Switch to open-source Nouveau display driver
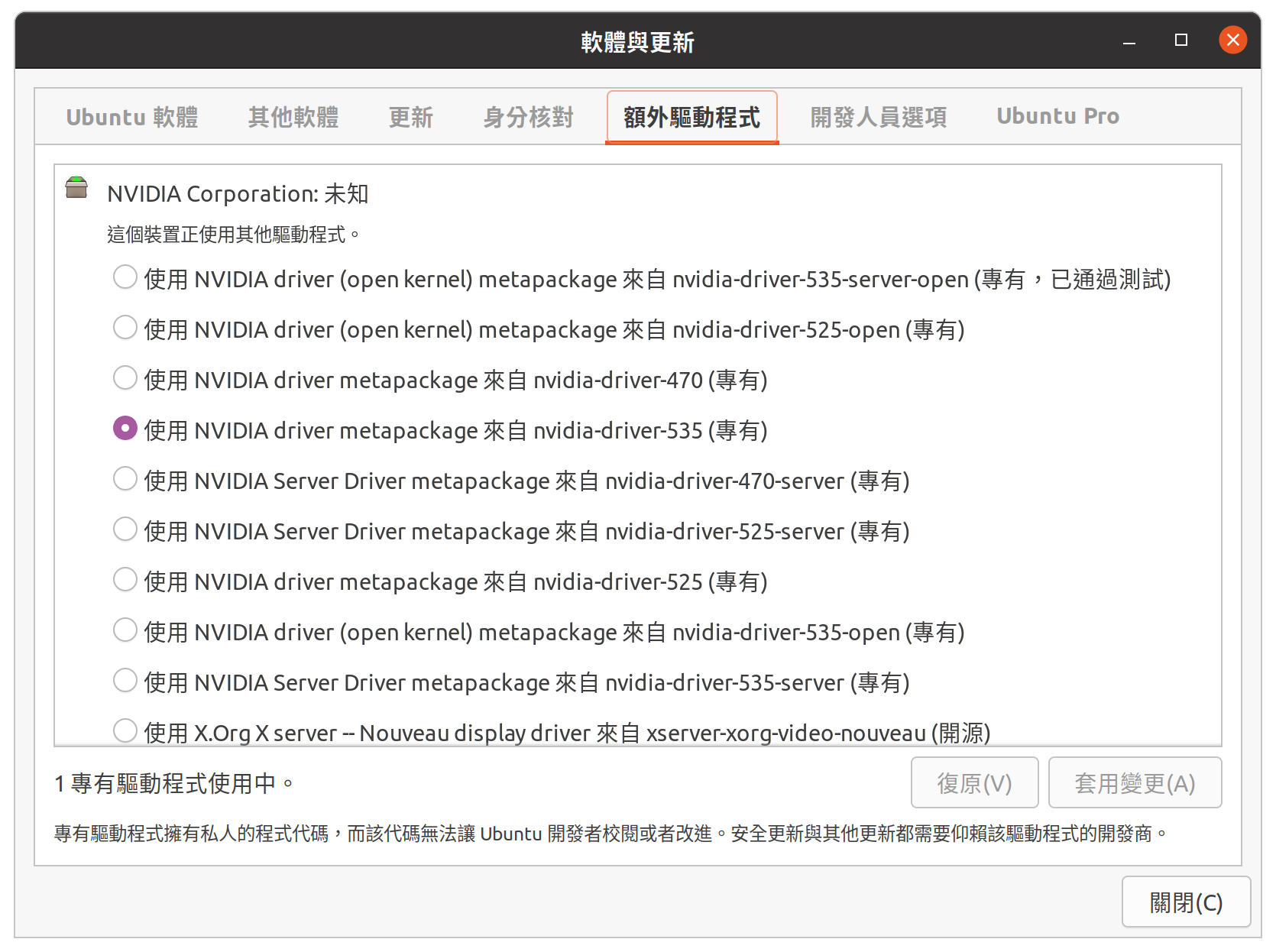1276x952 pixels. (x=125, y=730)
